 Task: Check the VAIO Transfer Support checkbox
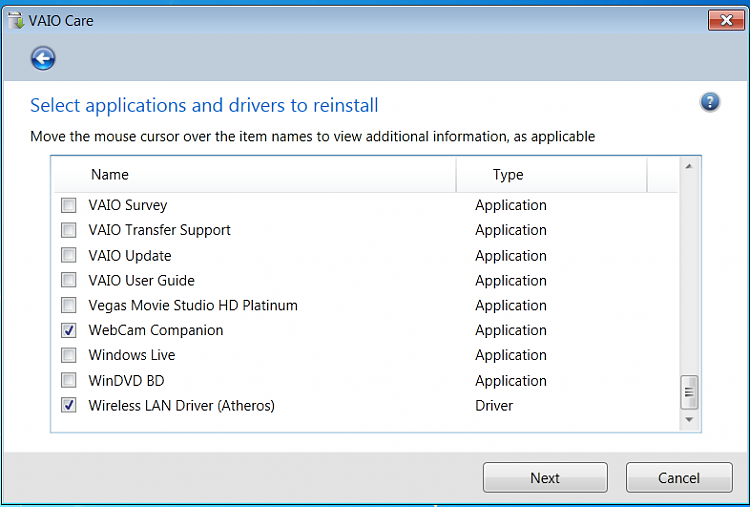[x=68, y=230]
